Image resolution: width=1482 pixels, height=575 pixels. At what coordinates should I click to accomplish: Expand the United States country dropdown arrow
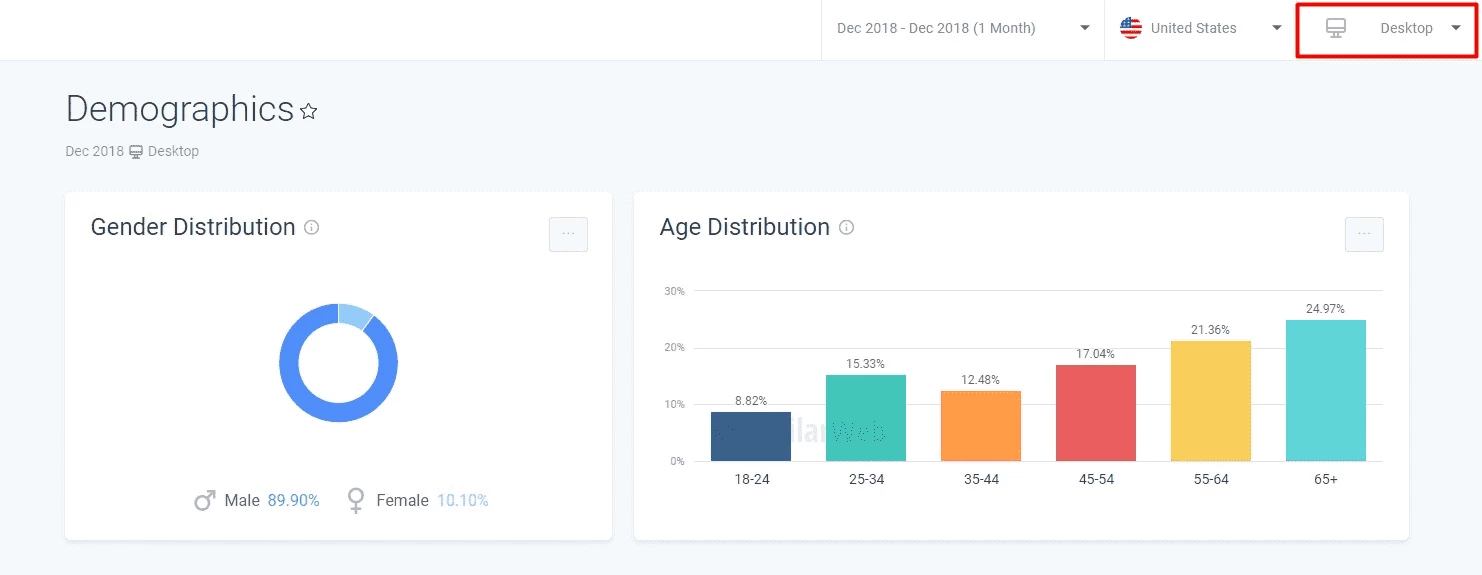1277,28
